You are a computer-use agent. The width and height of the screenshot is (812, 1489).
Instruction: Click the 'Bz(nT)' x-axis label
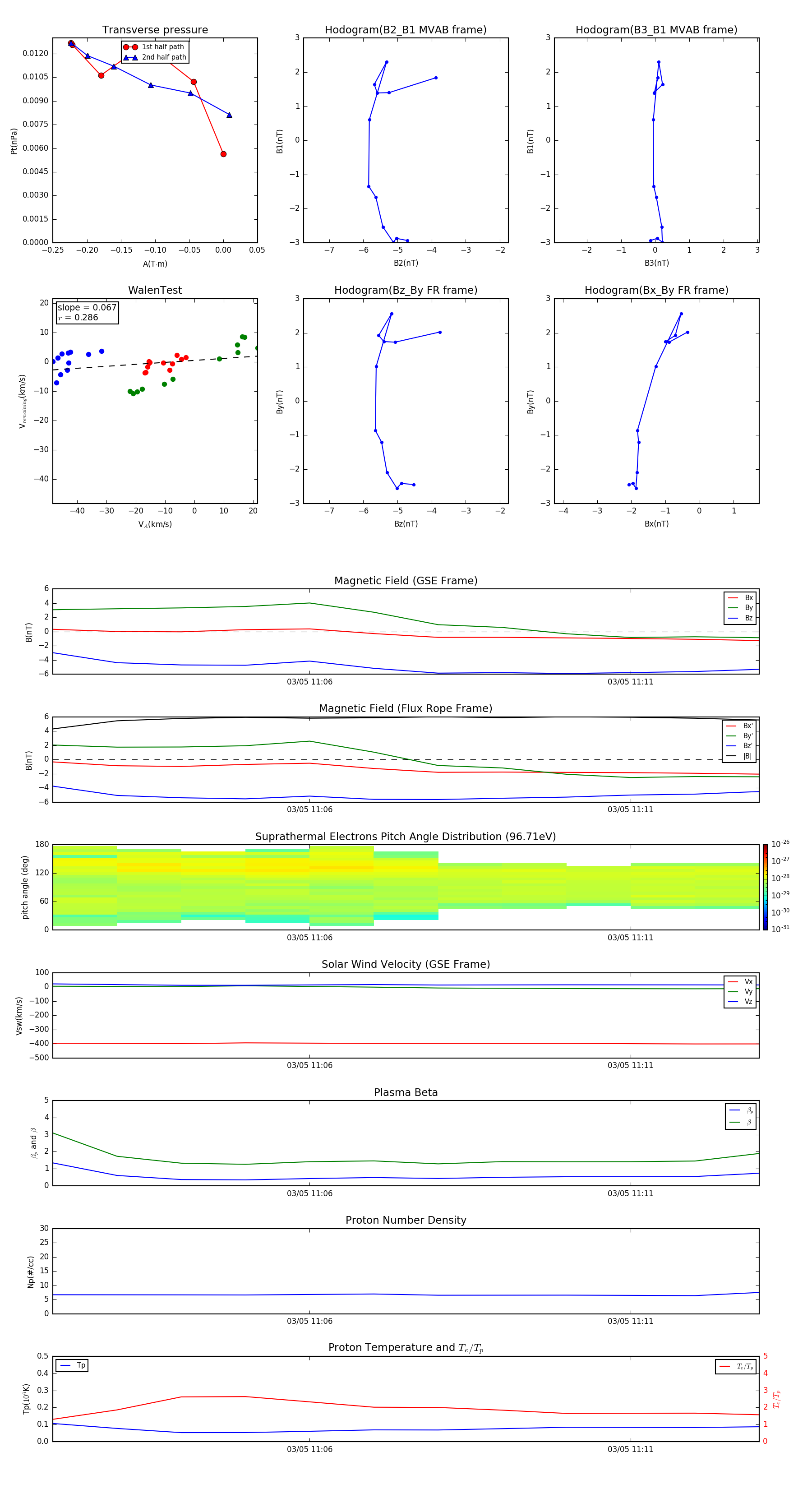pos(406,524)
